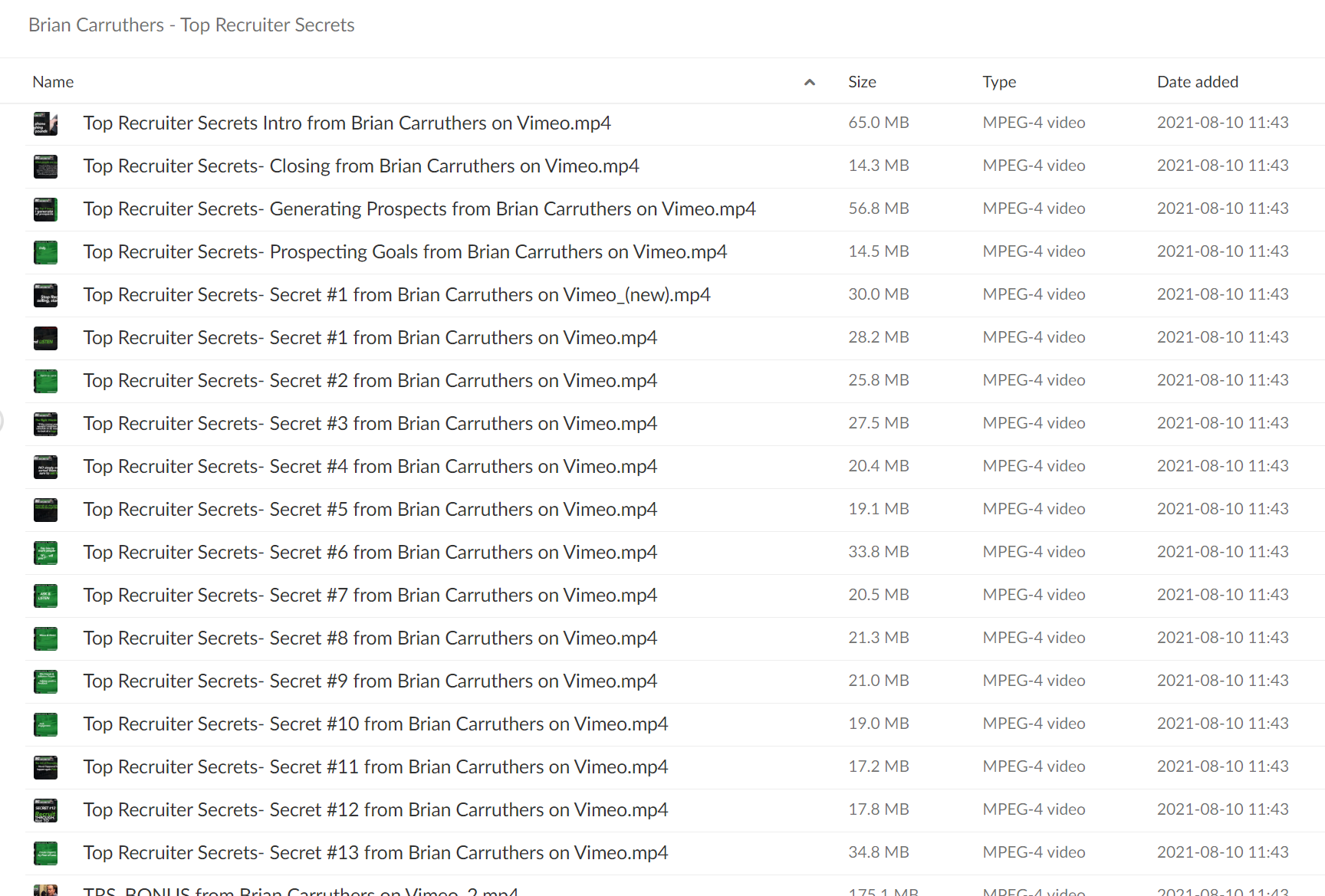Sort files by Name column header
This screenshot has height=896, width=1325.
click(53, 82)
